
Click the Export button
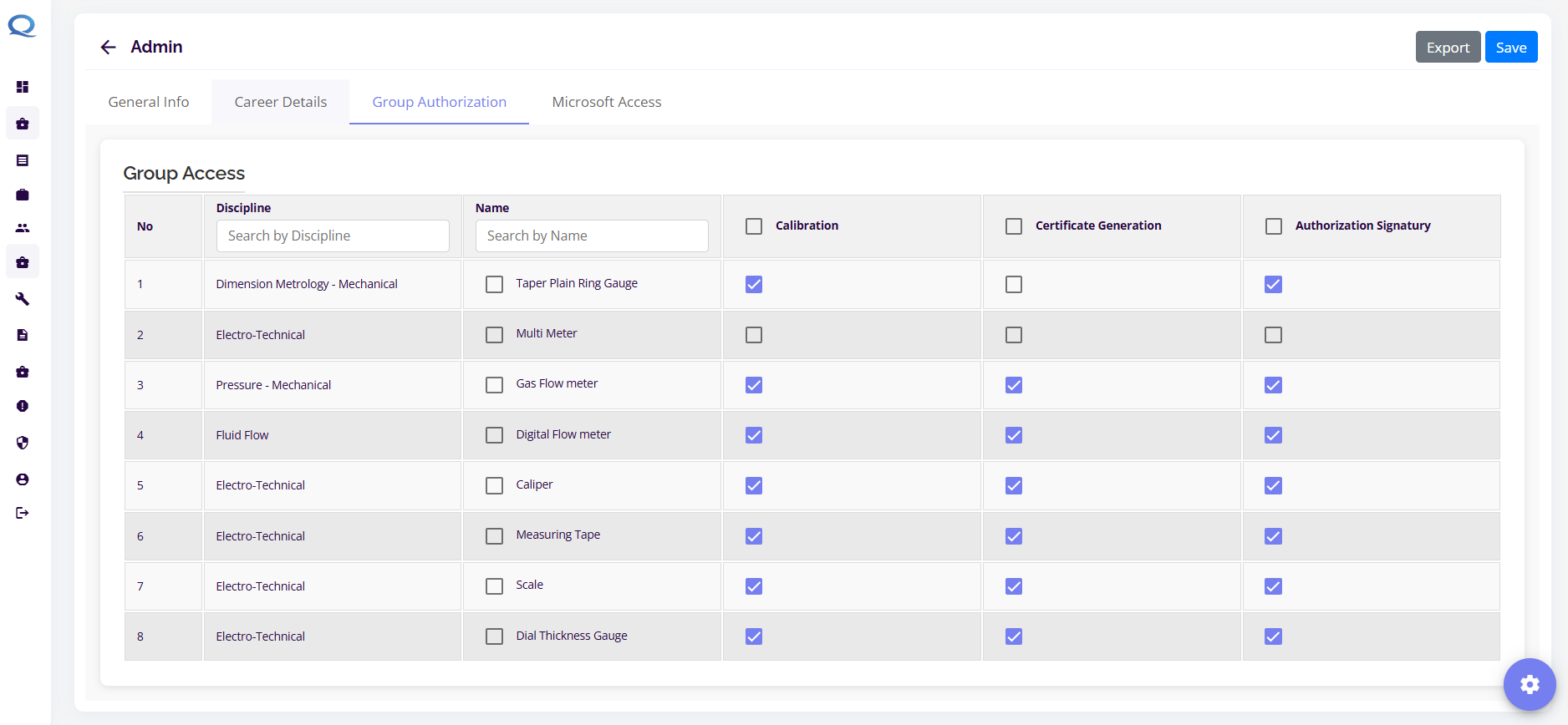1448,48
